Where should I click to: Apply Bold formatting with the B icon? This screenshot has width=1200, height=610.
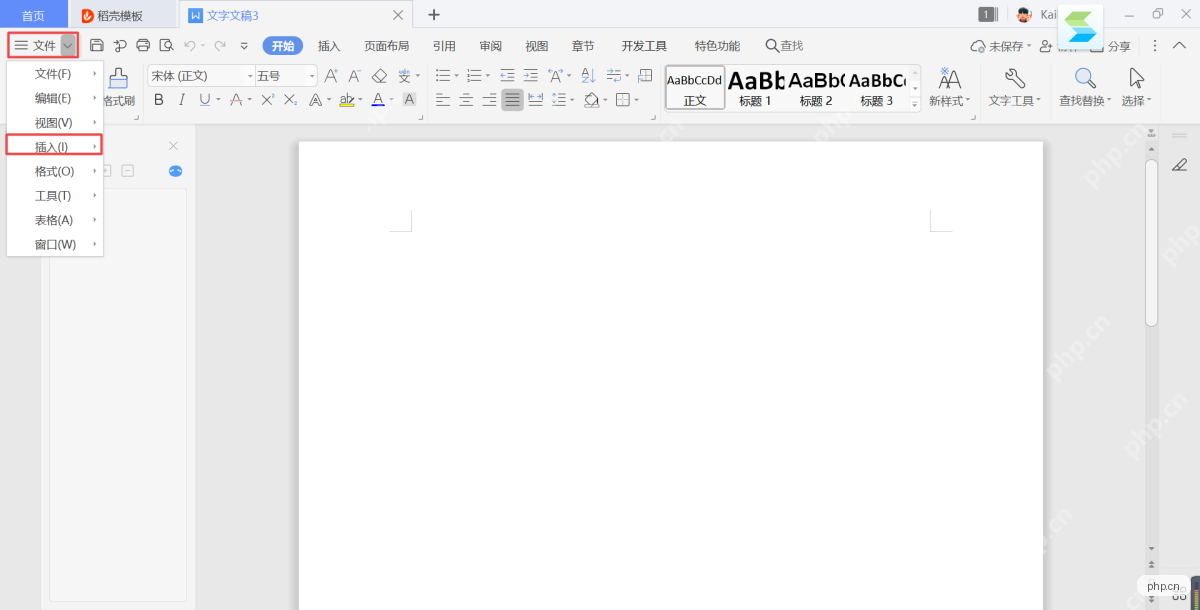(158, 99)
